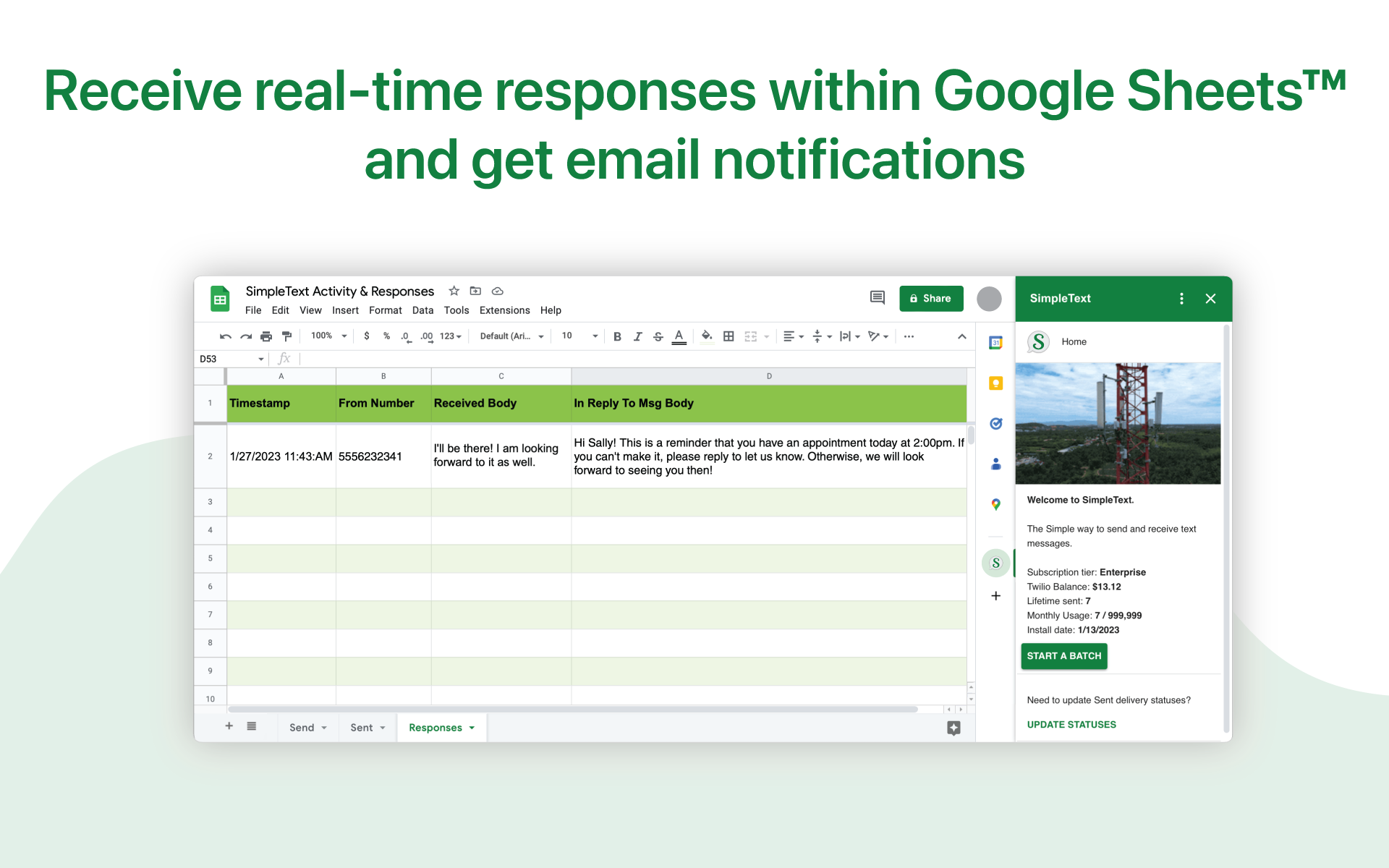
Task: Click the Name box showing D53
Action: 231,359
